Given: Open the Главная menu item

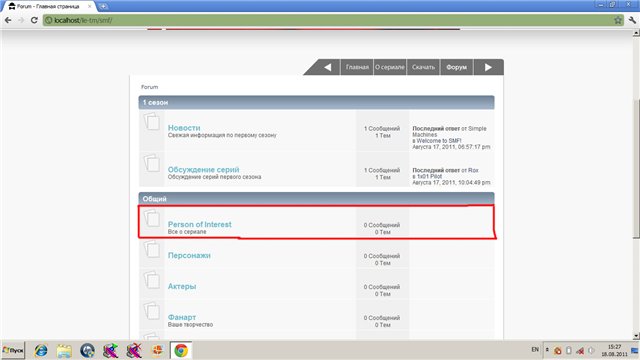Looking at the screenshot, I should 357,67.
